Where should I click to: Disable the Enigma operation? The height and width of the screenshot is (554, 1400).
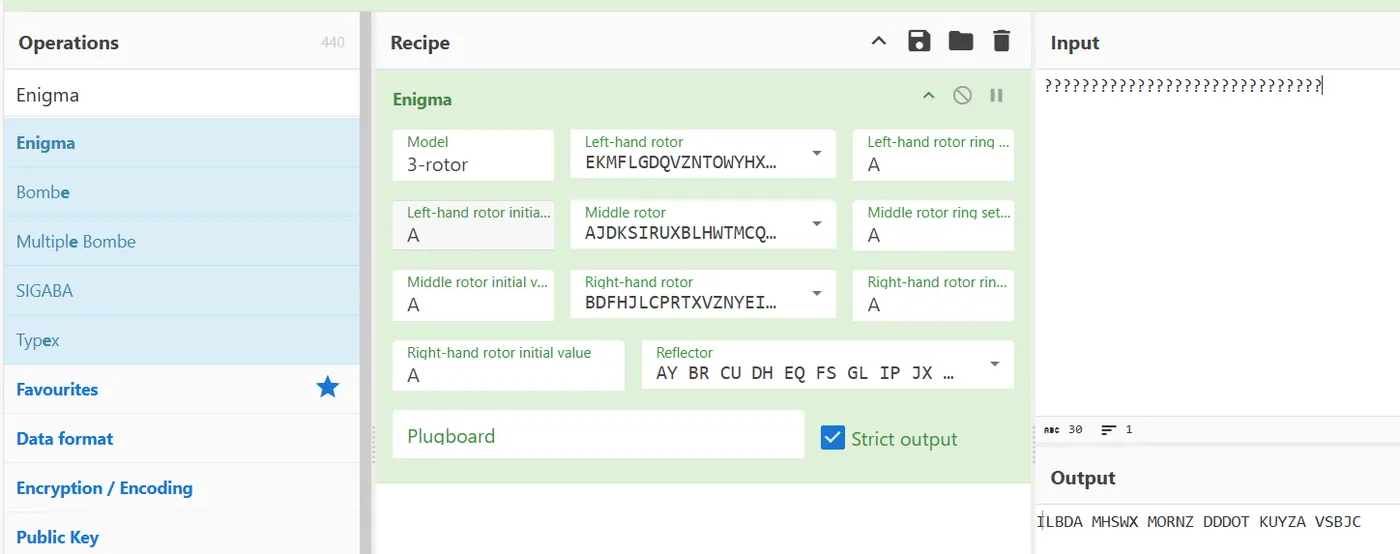click(x=962, y=95)
